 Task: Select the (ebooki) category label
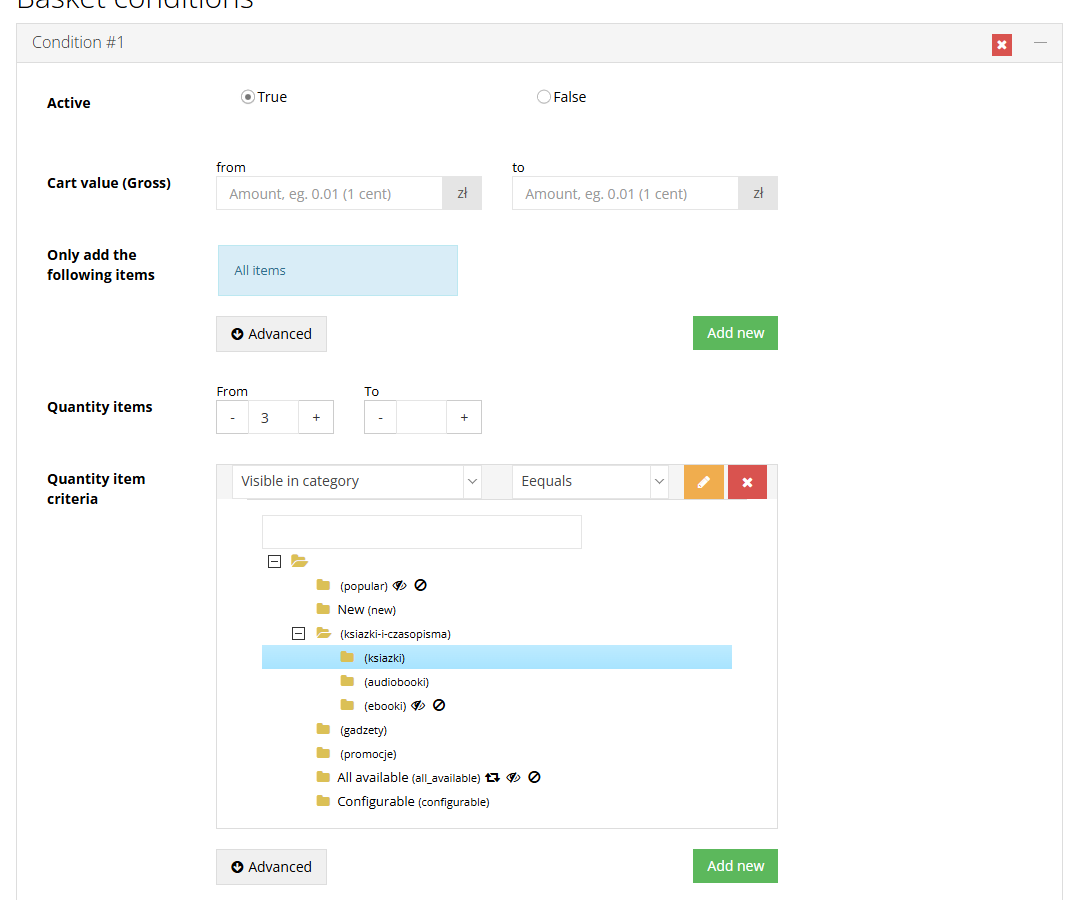385,707
